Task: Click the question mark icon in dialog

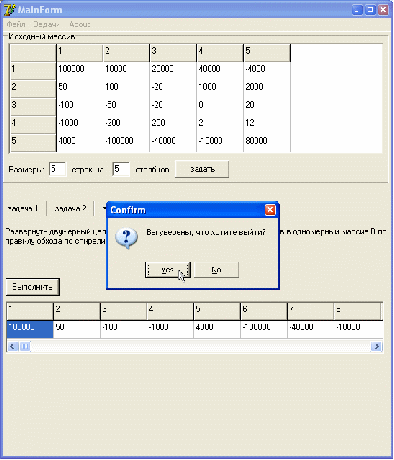Action: (x=126, y=238)
